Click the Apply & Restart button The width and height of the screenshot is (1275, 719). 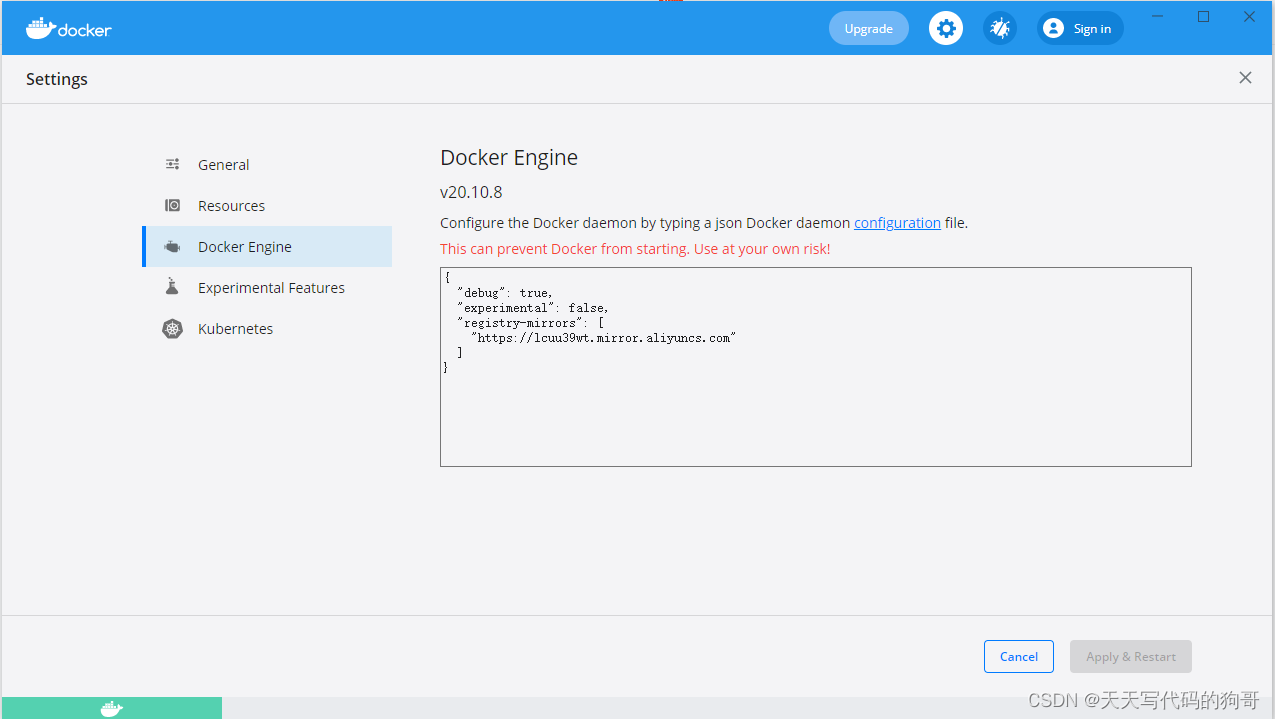1131,656
